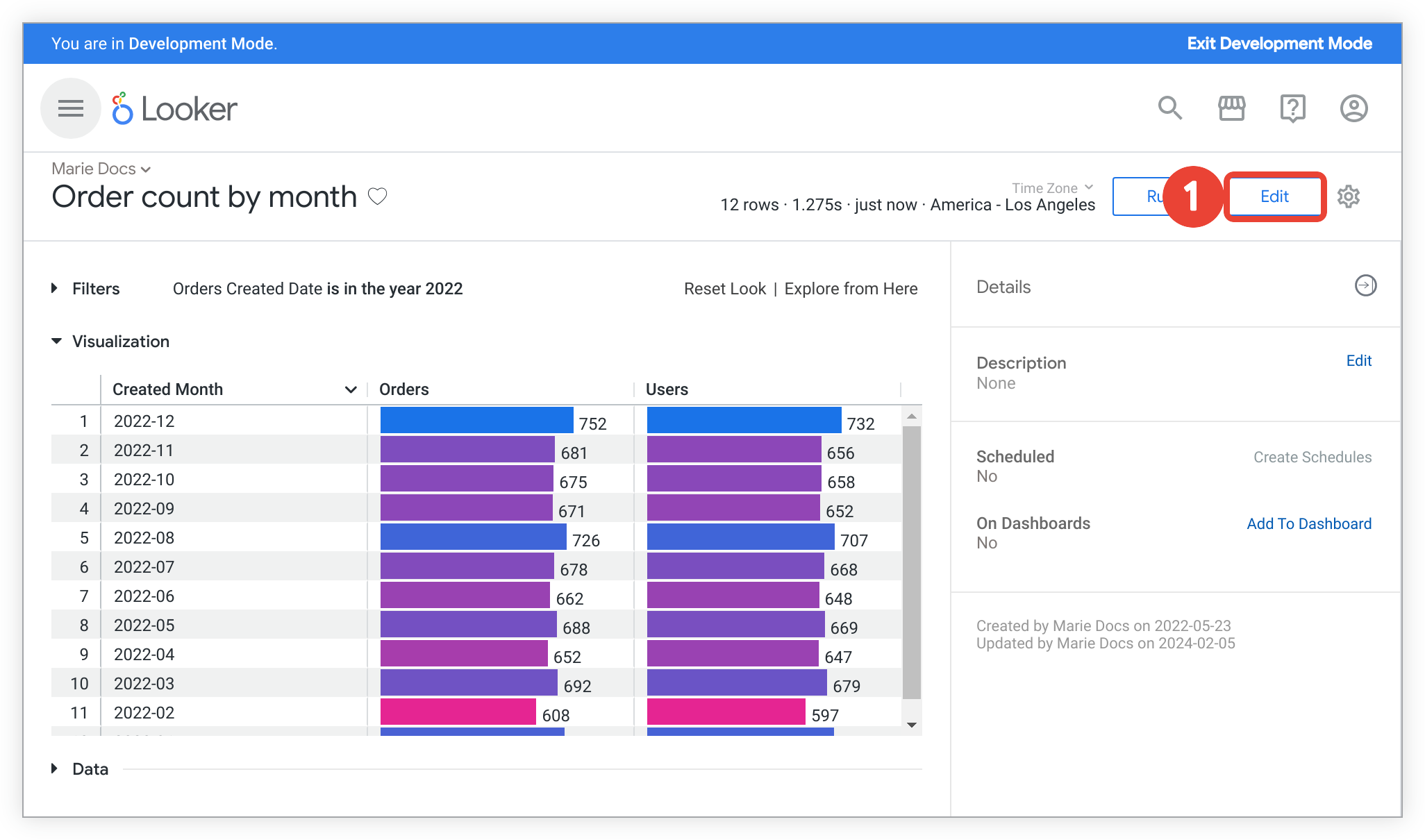Click the Details panel arrow icon

(x=1363, y=286)
